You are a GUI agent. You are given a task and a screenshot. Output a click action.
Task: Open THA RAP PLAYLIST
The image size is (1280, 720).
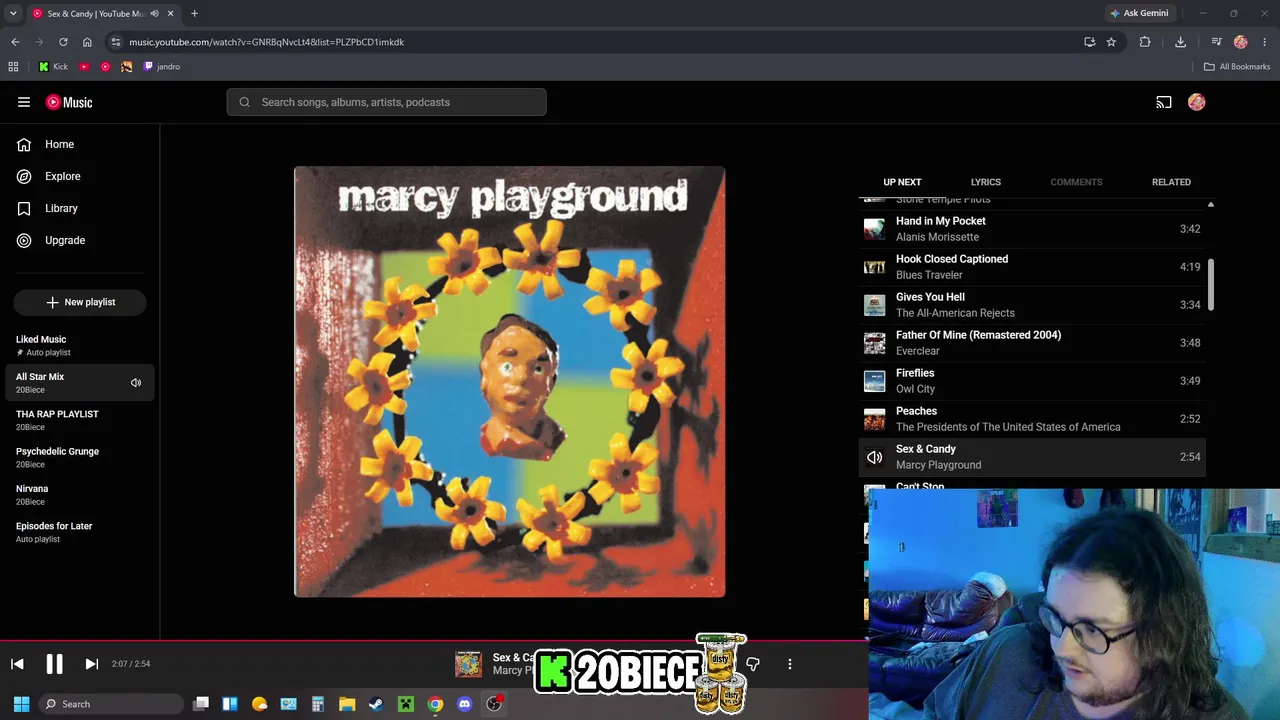80,420
